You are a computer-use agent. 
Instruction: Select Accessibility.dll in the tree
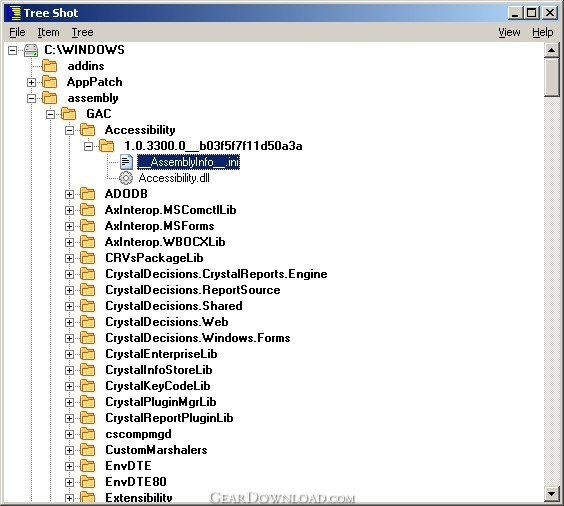coord(174,178)
